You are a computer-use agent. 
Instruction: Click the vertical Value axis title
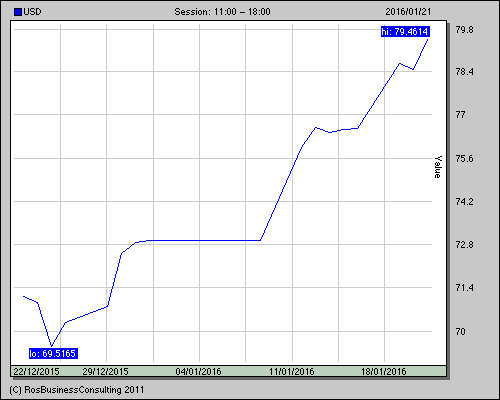[x=438, y=167]
